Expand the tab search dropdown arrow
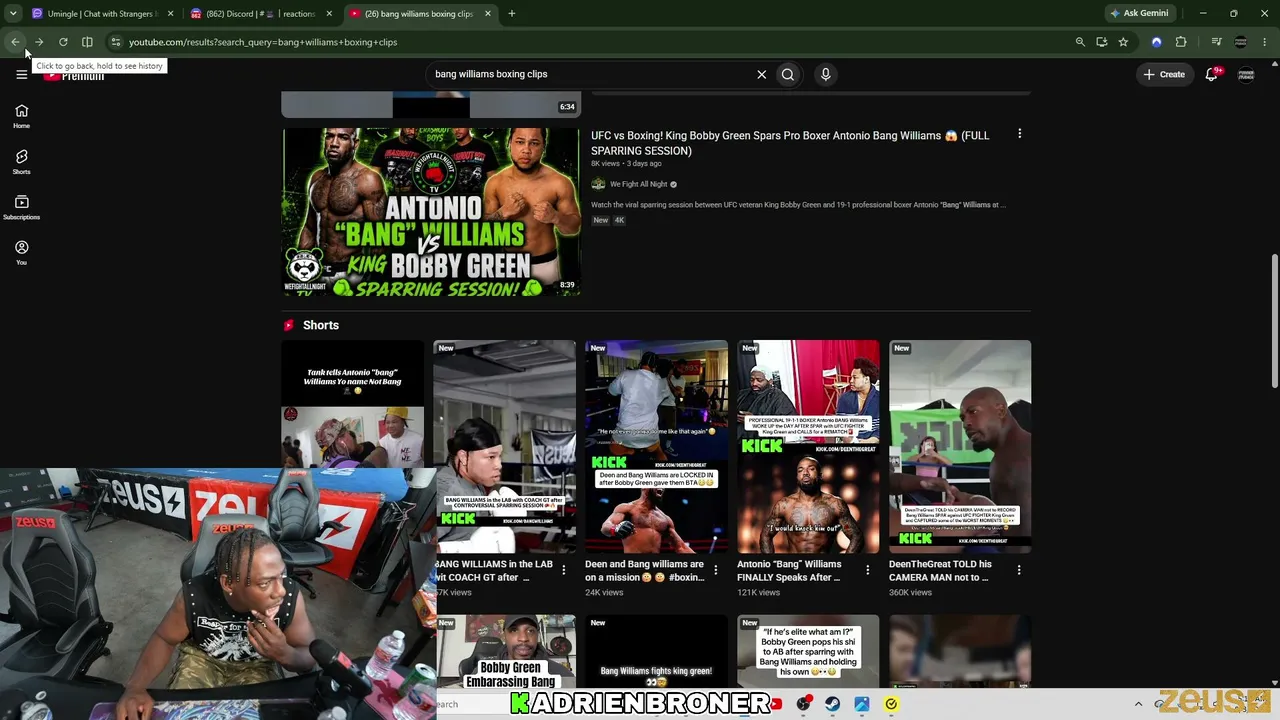The height and width of the screenshot is (720, 1280). click(13, 14)
